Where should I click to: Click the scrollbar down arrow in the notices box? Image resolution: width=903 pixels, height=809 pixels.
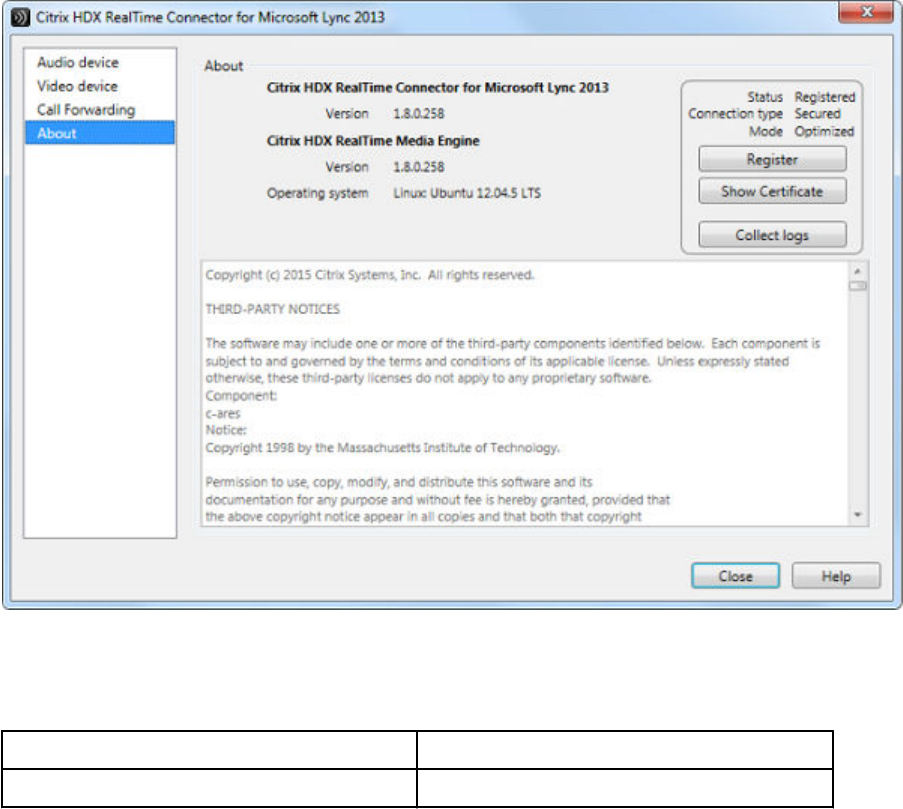tap(858, 515)
